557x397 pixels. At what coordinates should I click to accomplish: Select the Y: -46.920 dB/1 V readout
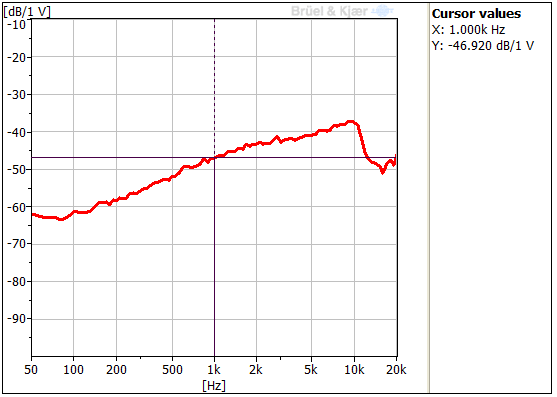pyautogui.click(x=483, y=46)
